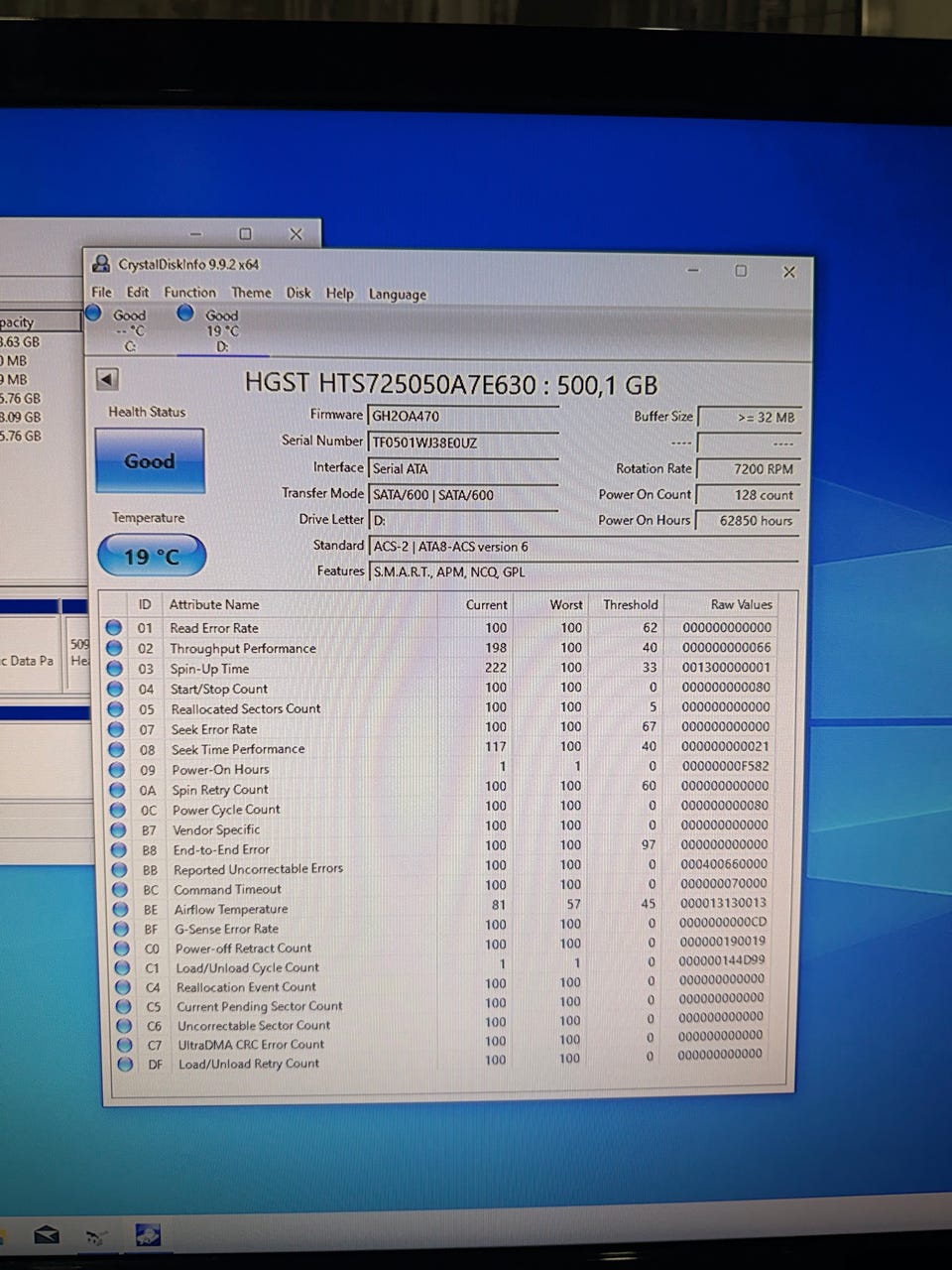Click the Standard field ACS-2
Image resolution: width=952 pixels, height=1270 pixels.
point(583,546)
